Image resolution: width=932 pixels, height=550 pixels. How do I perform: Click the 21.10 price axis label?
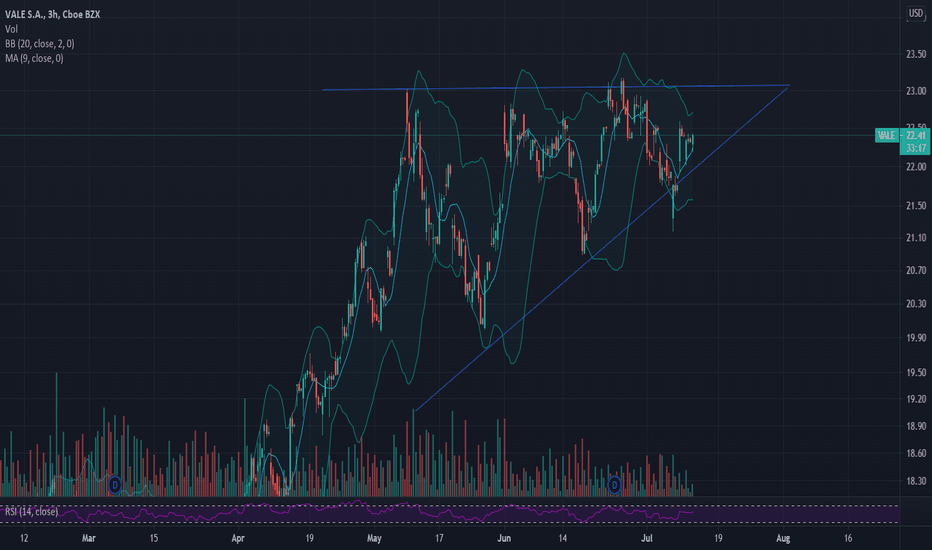click(x=915, y=238)
